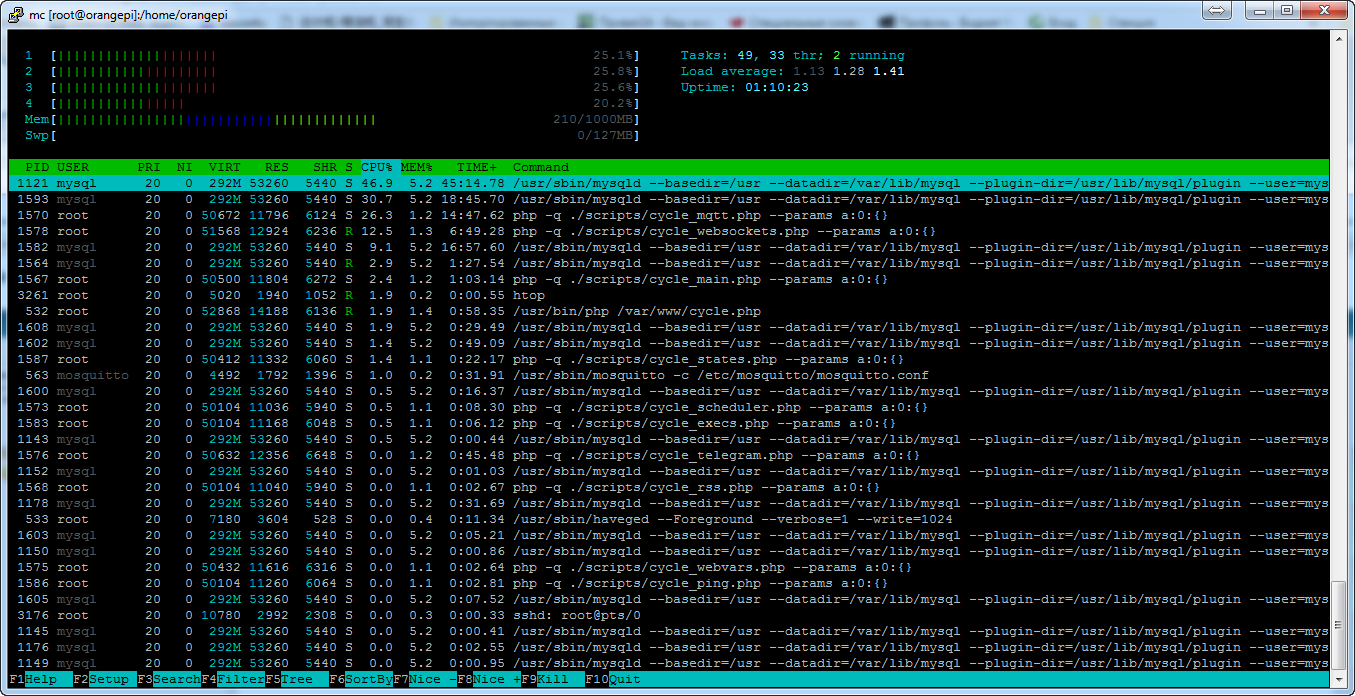Image resolution: width=1355 pixels, height=696 pixels.
Task: Select /usr/bin/php /var/www/cycle.php process row
Action: (x=669, y=311)
